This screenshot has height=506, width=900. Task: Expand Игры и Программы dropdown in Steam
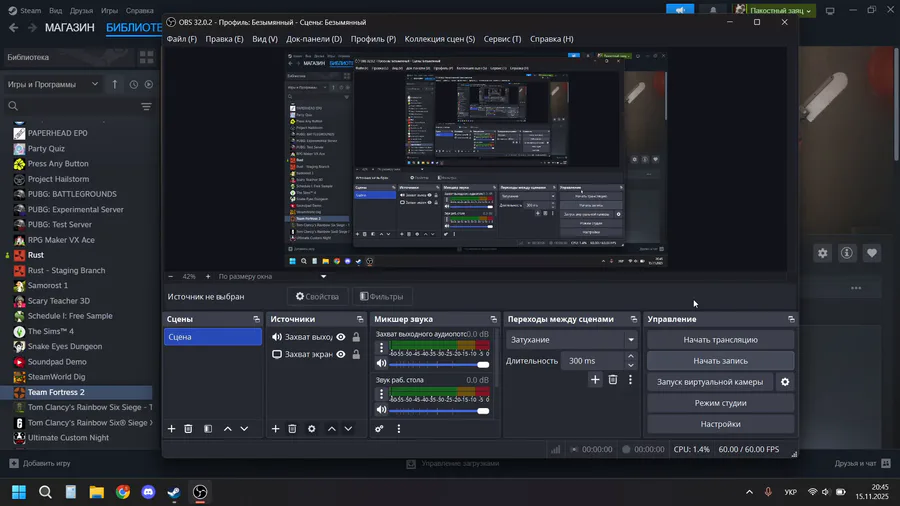click(53, 84)
